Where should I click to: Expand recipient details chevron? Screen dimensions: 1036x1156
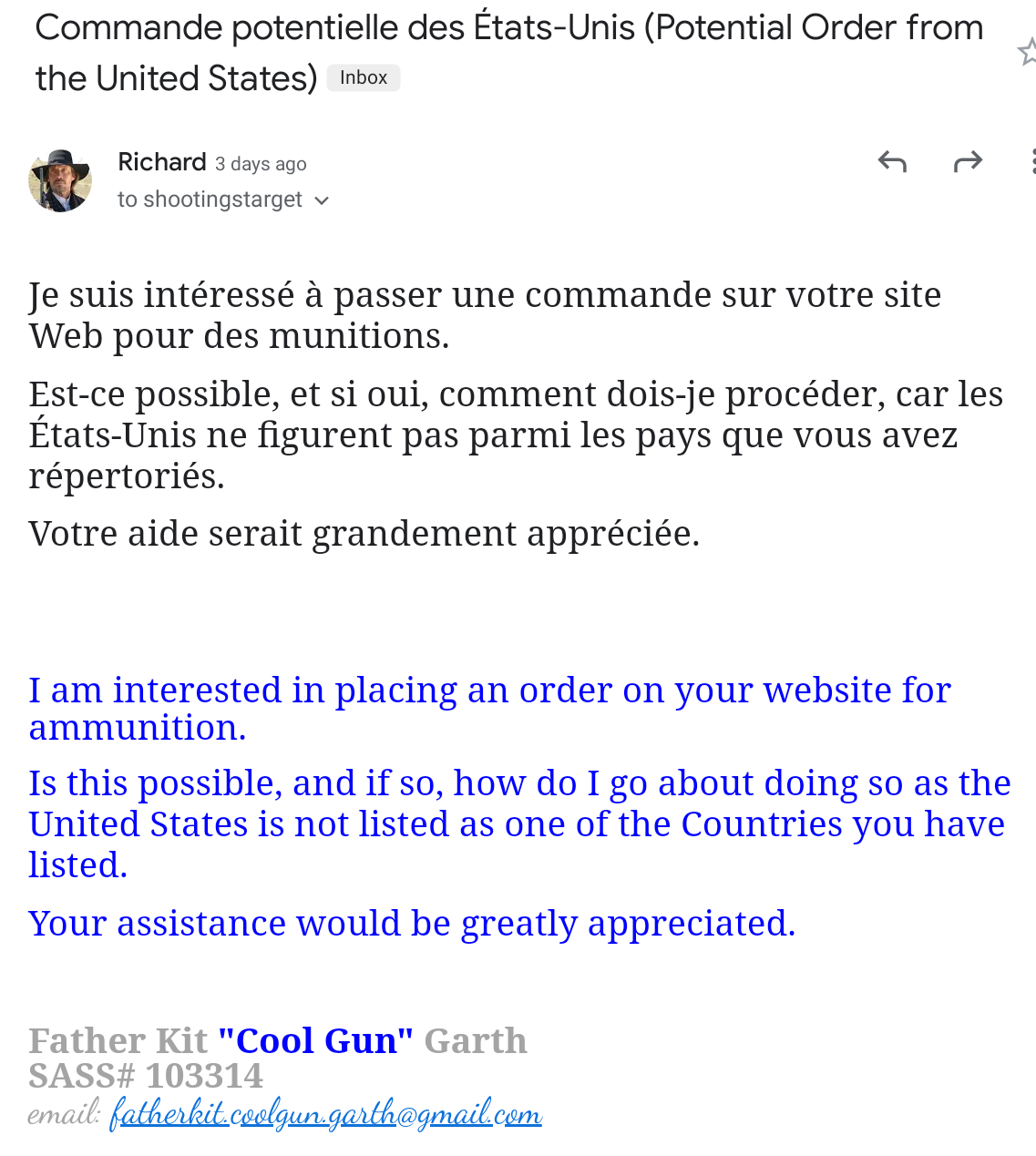coord(322,200)
